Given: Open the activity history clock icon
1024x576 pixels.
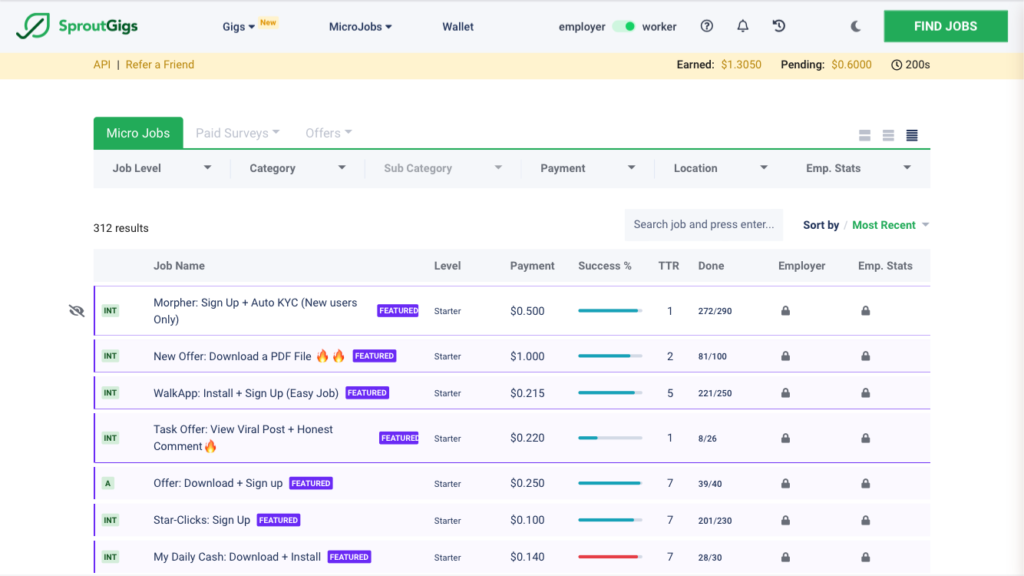Looking at the screenshot, I should click(x=778, y=26).
